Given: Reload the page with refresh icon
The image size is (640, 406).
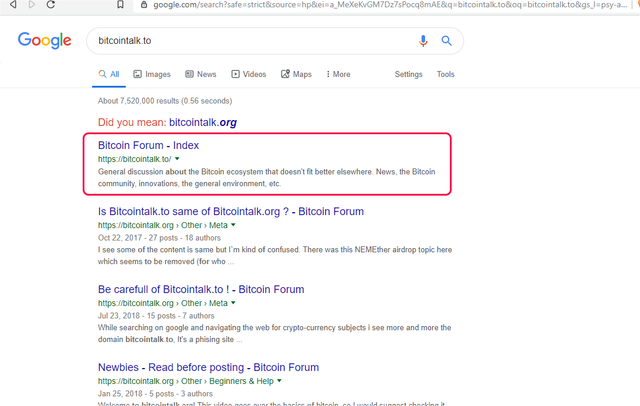Looking at the screenshot, I should (51, 4).
